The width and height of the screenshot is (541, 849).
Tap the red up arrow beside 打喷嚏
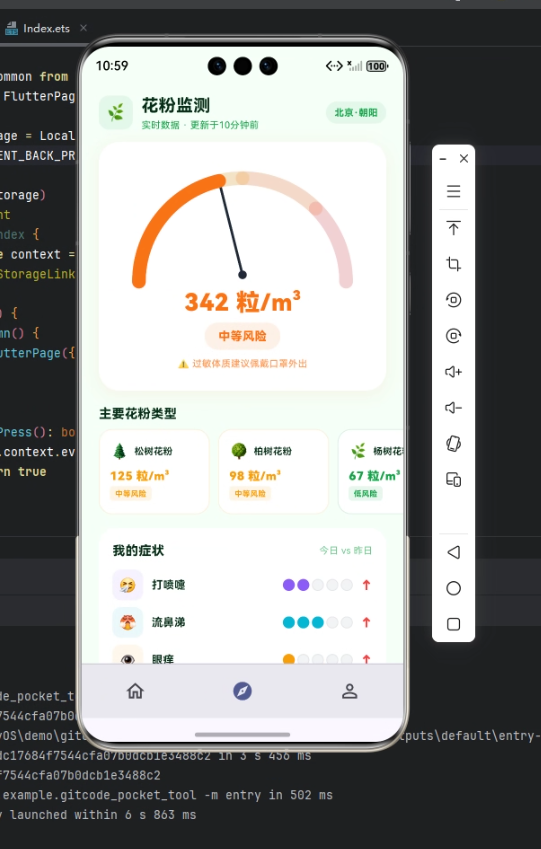point(366,585)
